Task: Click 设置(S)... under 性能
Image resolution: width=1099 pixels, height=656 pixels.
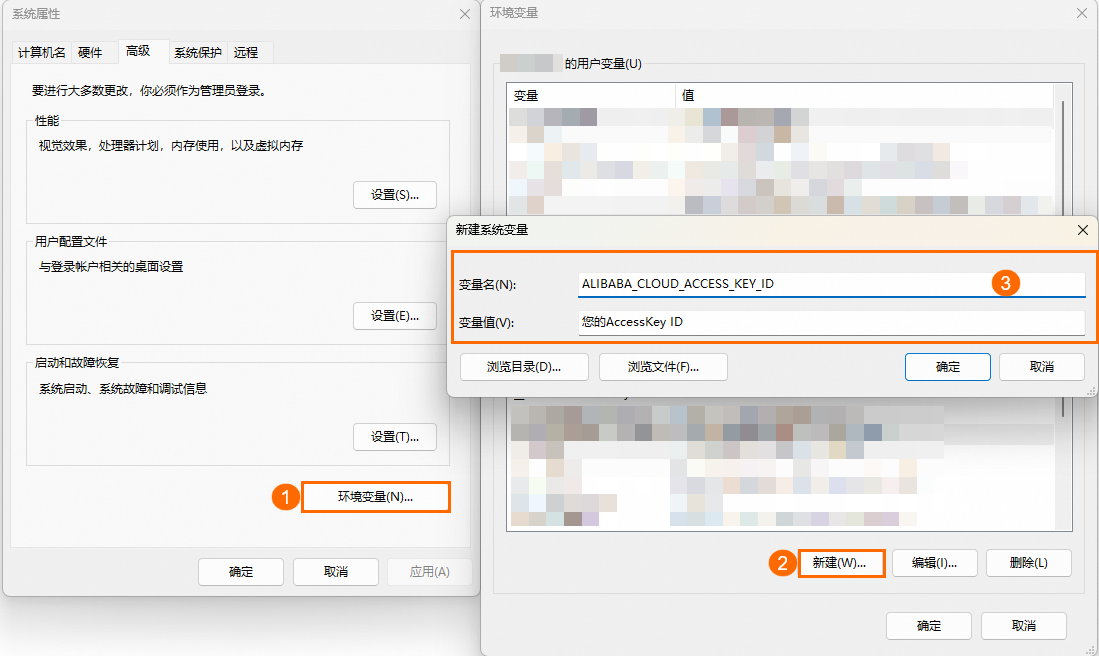Action: point(395,195)
